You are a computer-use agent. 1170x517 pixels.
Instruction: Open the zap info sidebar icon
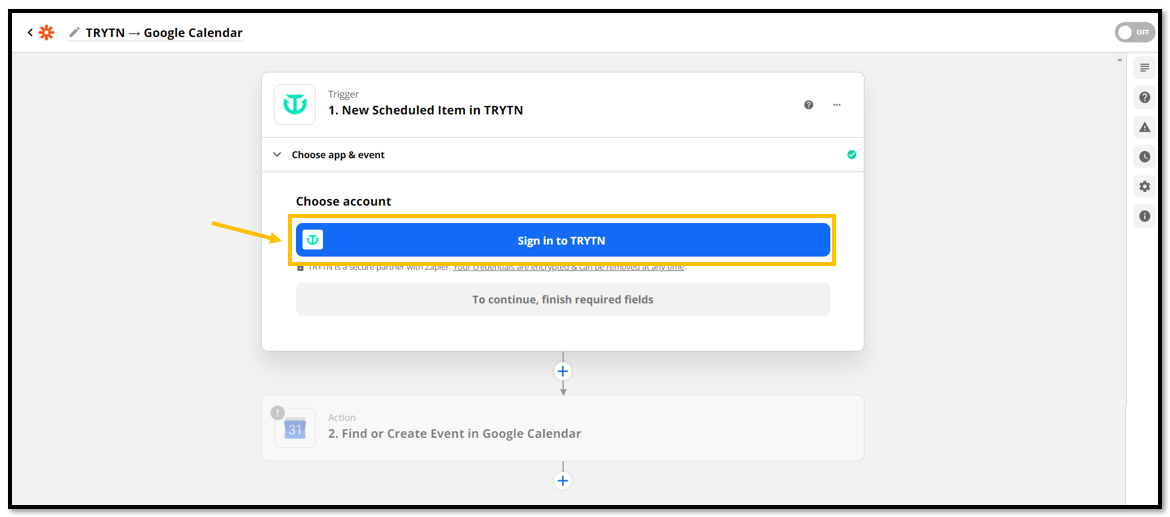[x=1144, y=216]
